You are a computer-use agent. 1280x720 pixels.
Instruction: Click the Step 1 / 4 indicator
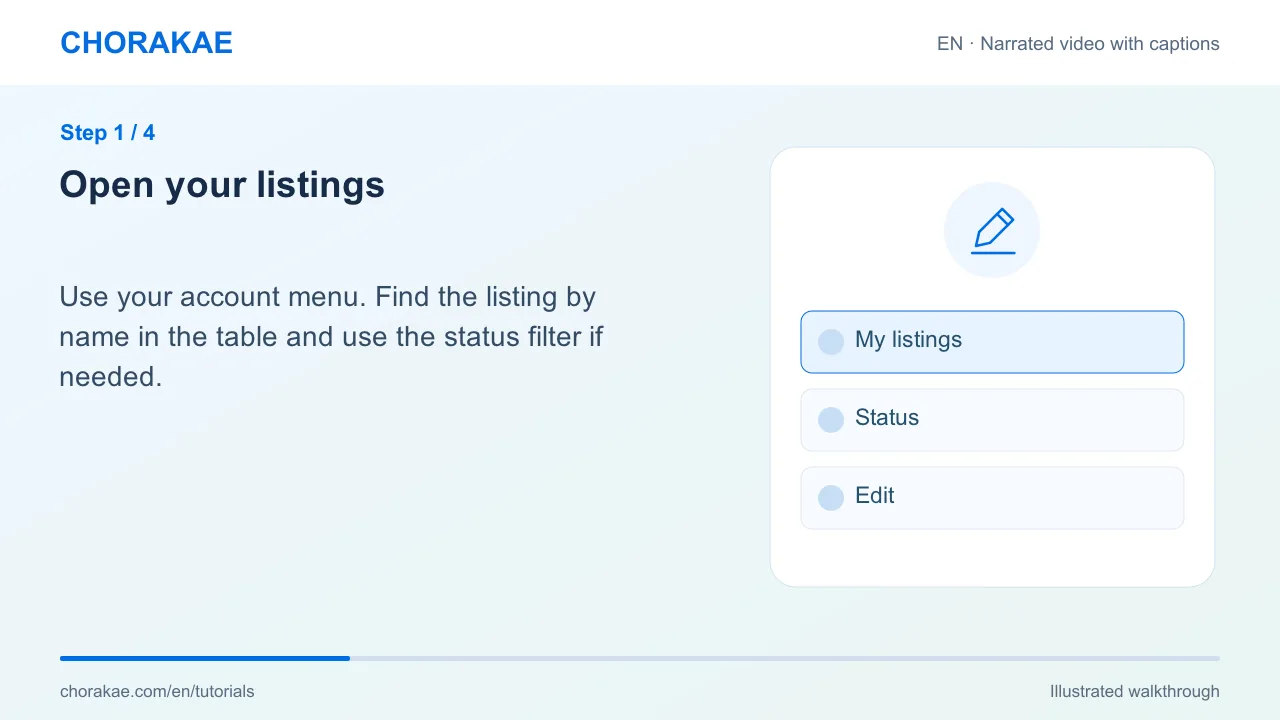107,133
